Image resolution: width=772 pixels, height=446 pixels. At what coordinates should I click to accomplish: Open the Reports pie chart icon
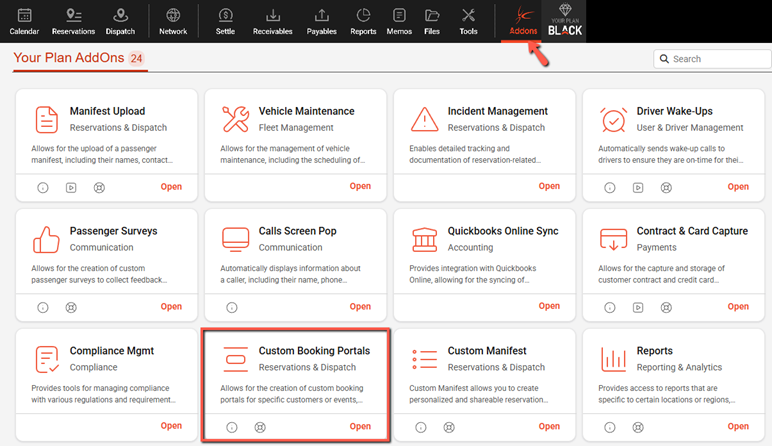pyautogui.click(x=363, y=21)
